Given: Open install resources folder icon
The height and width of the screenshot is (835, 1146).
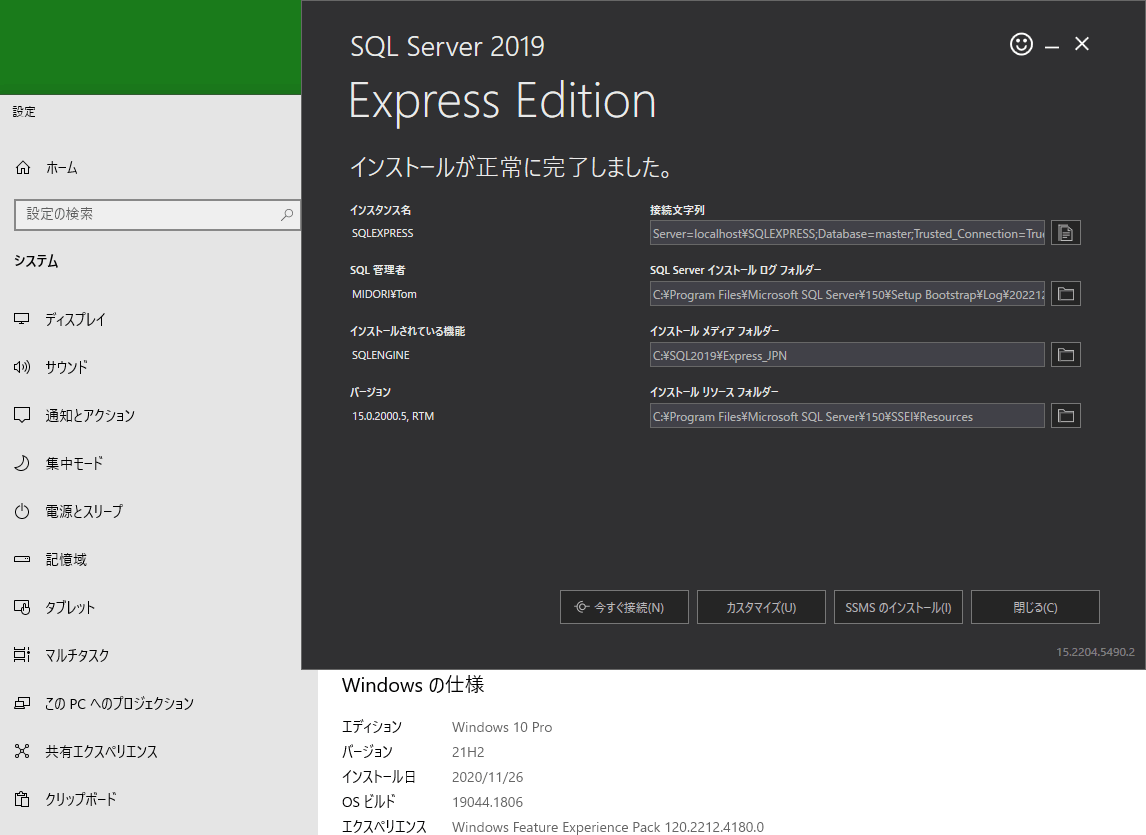Looking at the screenshot, I should (1066, 416).
